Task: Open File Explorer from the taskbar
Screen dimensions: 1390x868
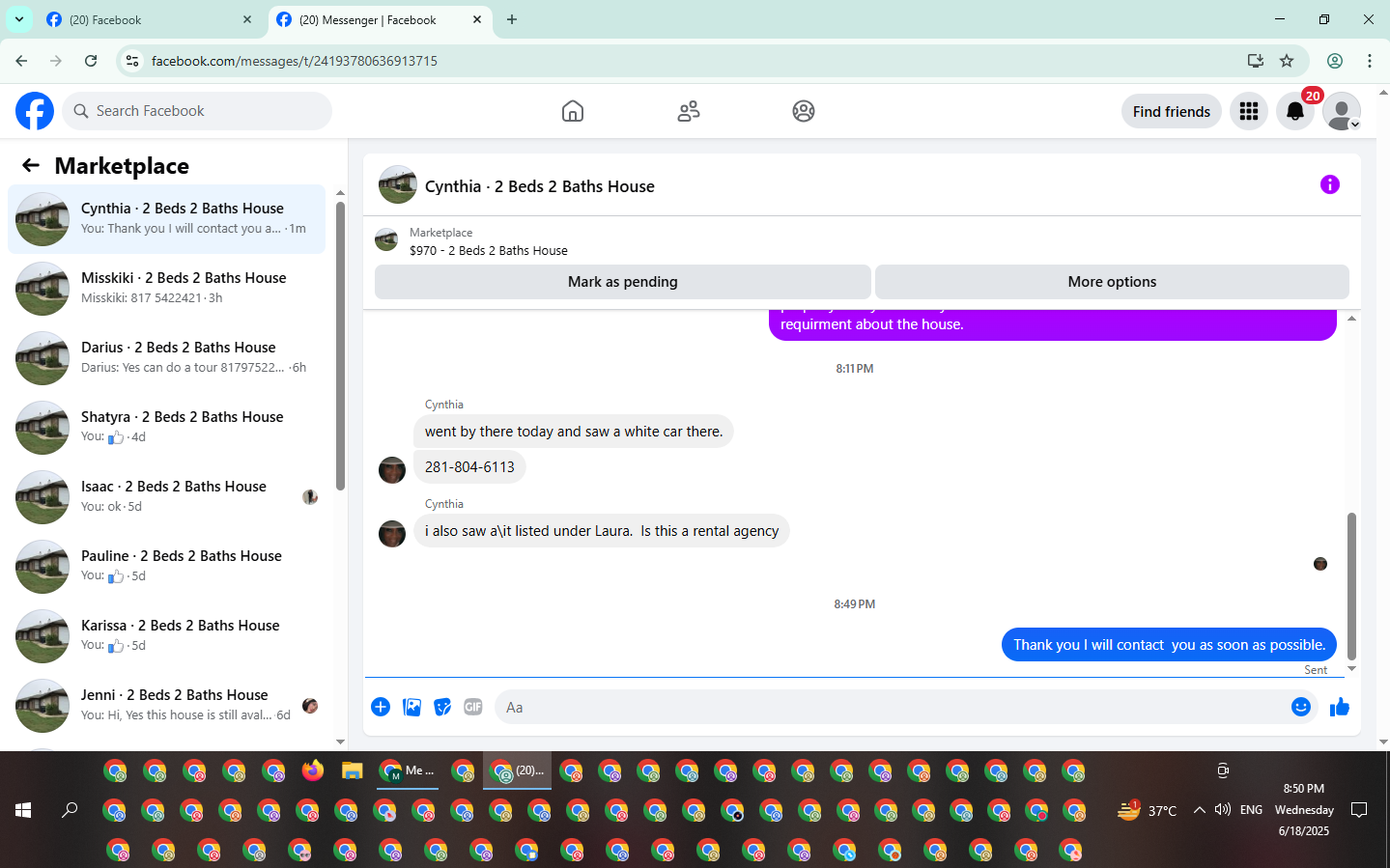Action: [x=352, y=770]
